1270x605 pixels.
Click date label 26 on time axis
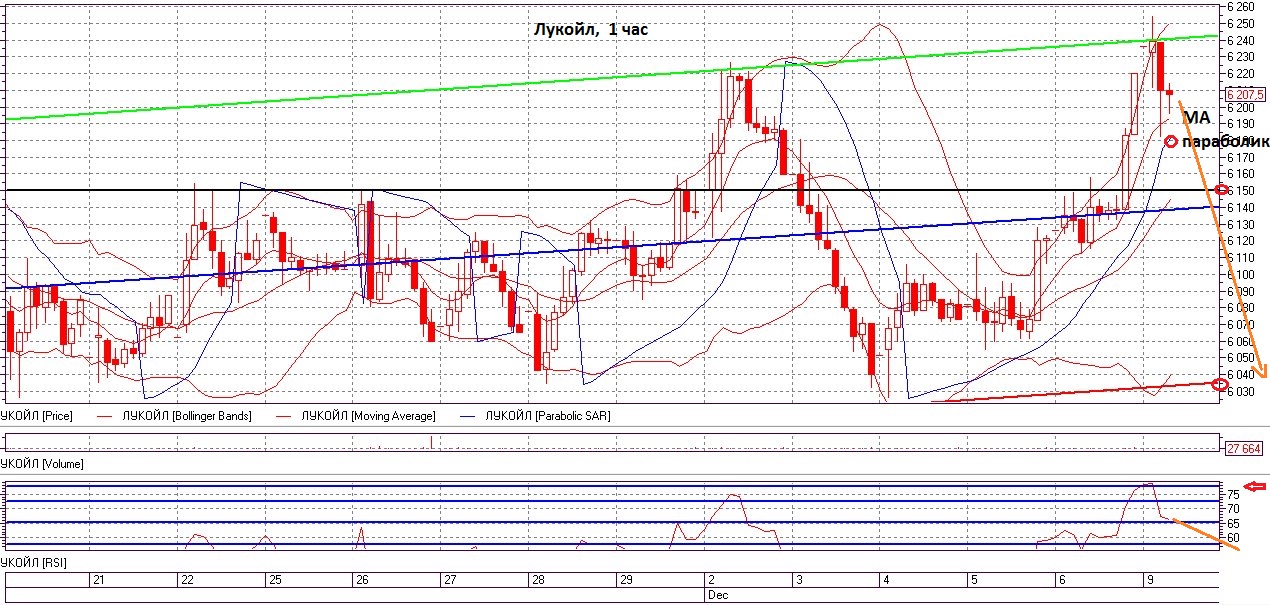click(x=362, y=579)
